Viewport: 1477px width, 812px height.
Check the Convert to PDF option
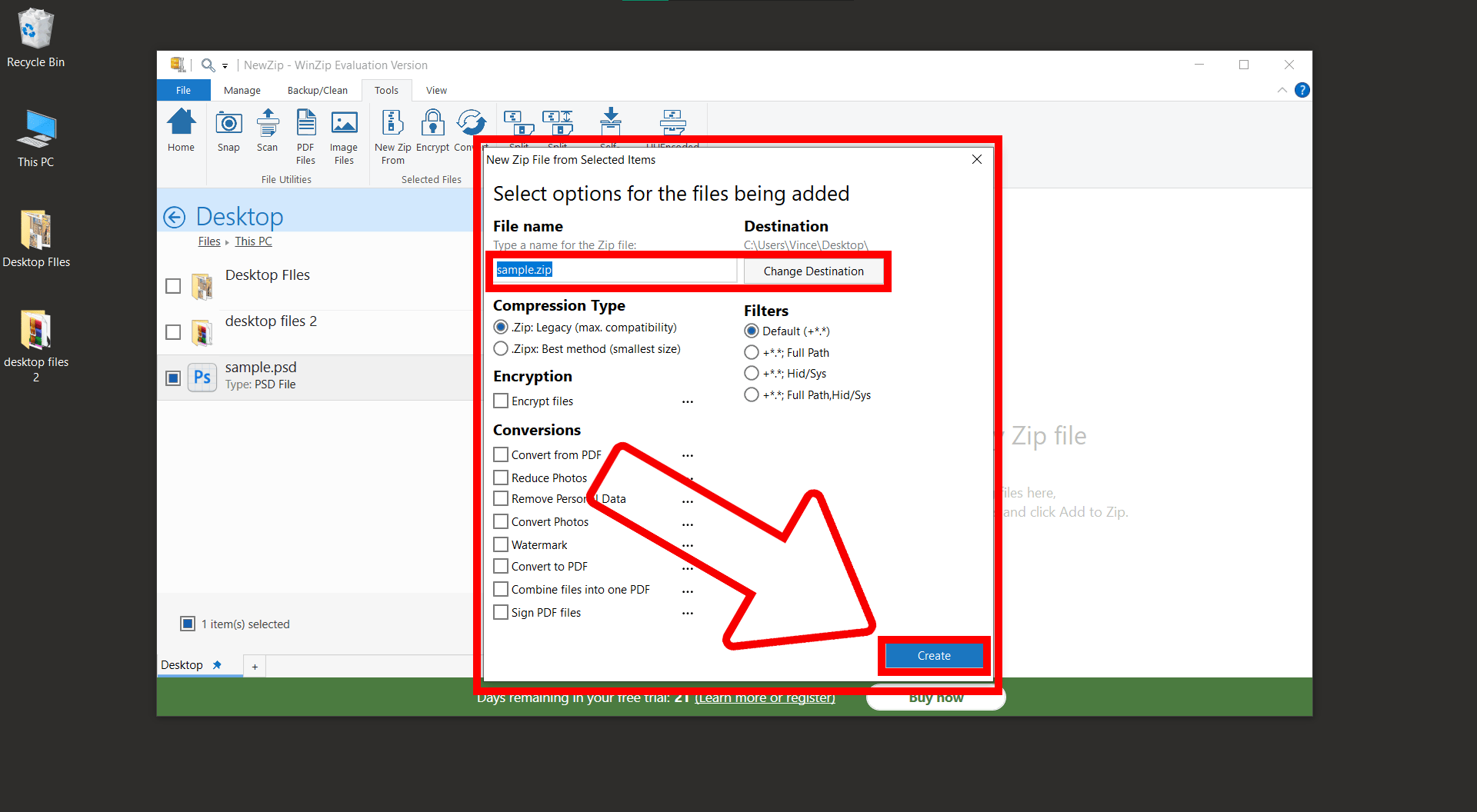pos(499,566)
